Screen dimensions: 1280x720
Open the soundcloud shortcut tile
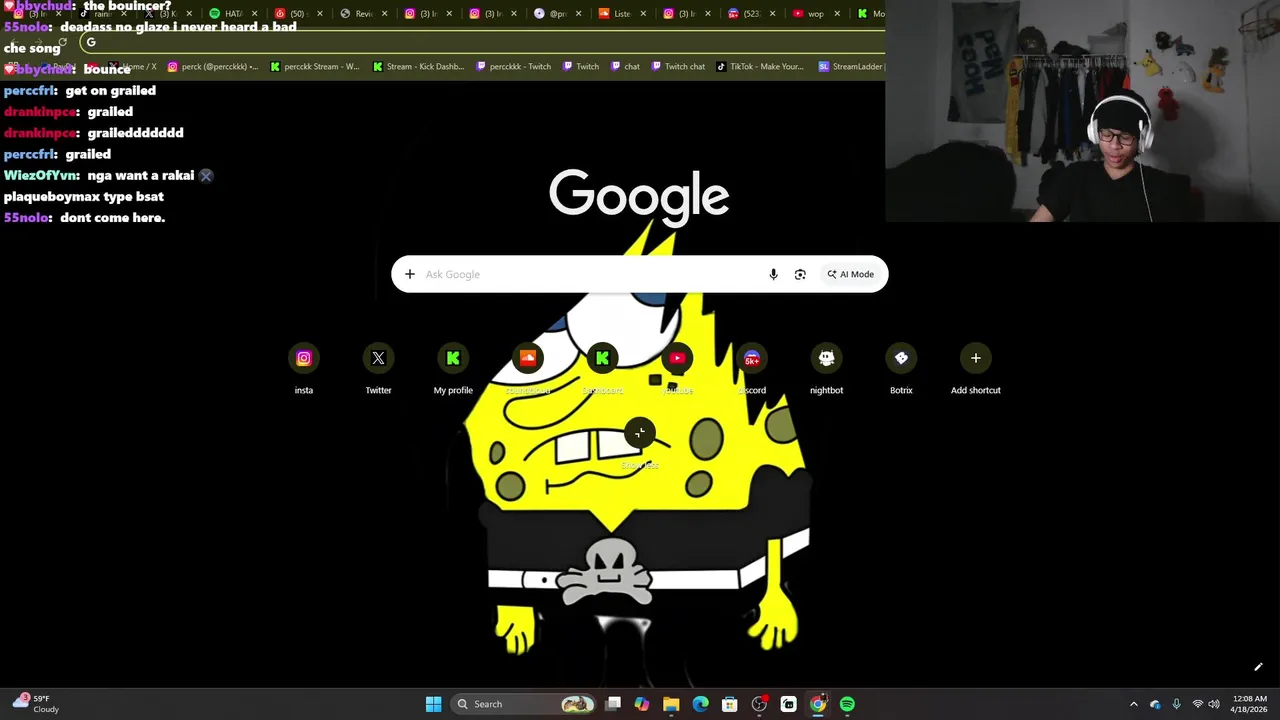(x=528, y=369)
